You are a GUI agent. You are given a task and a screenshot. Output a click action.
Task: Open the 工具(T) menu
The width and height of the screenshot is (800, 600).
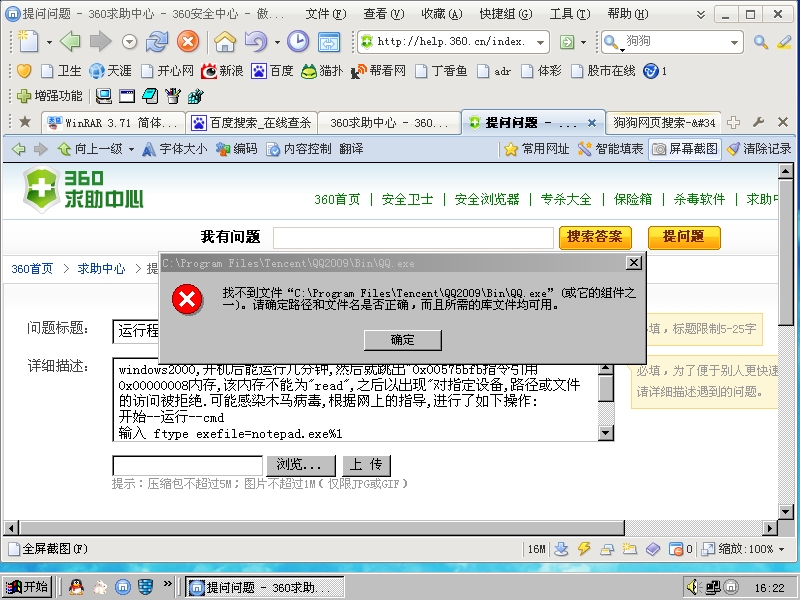tap(570, 14)
